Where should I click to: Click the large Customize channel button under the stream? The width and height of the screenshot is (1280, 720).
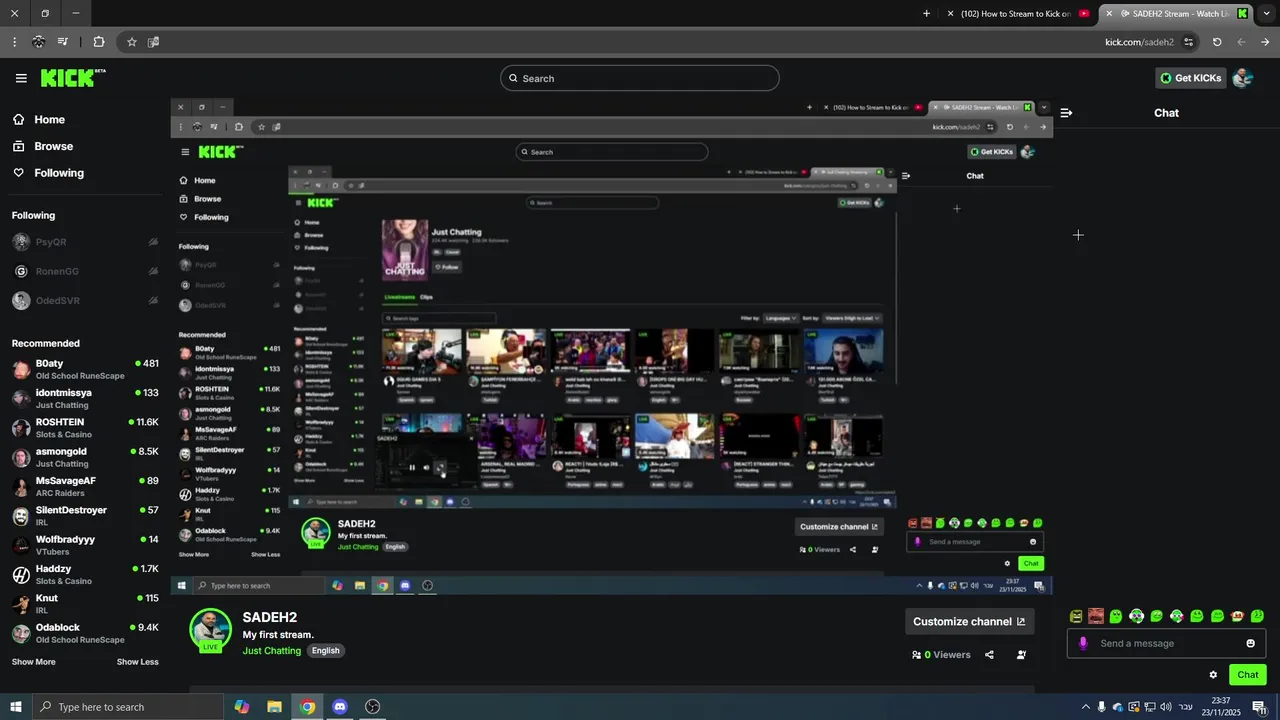[969, 621]
